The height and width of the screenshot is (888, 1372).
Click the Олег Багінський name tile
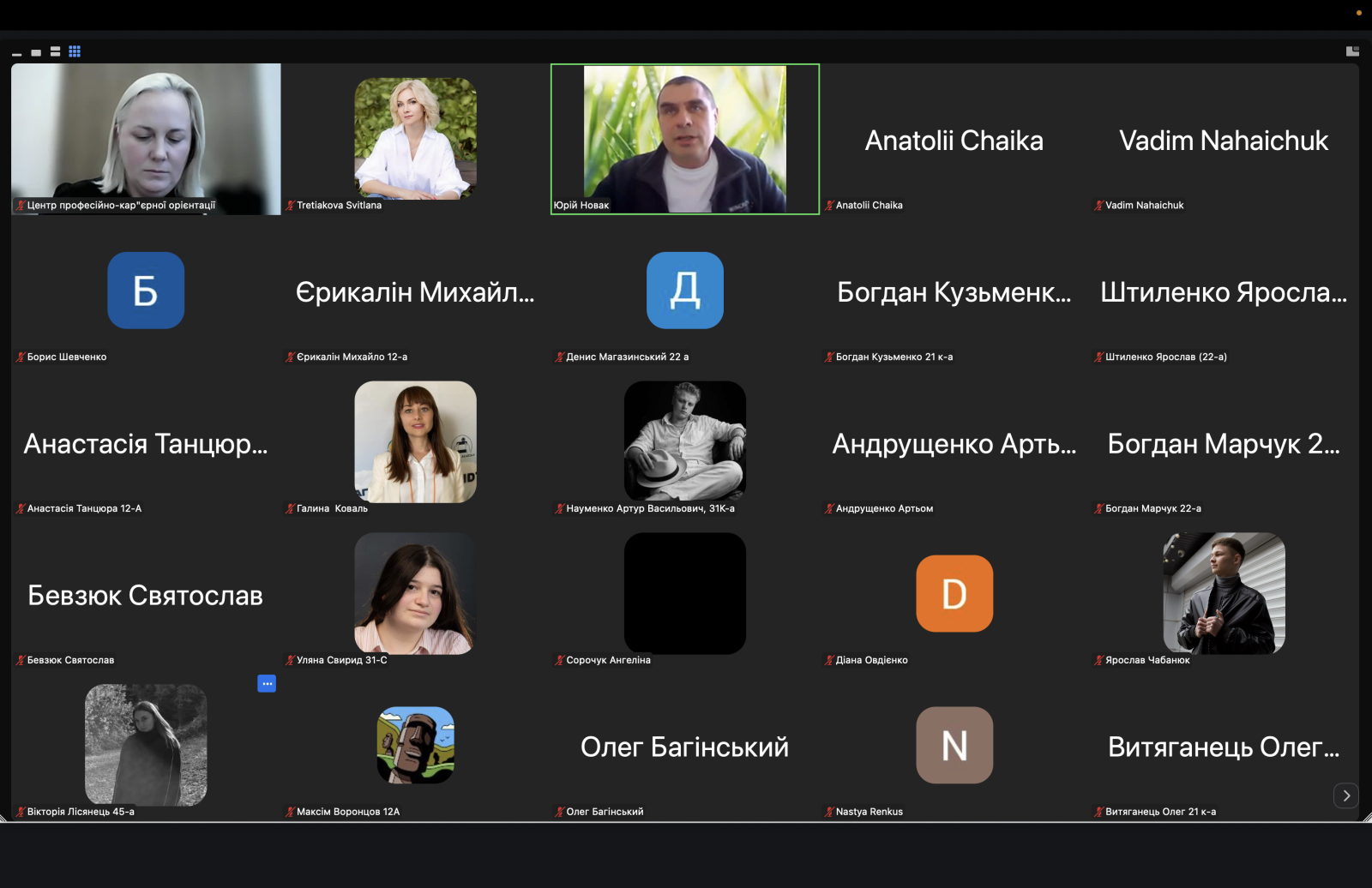click(684, 747)
